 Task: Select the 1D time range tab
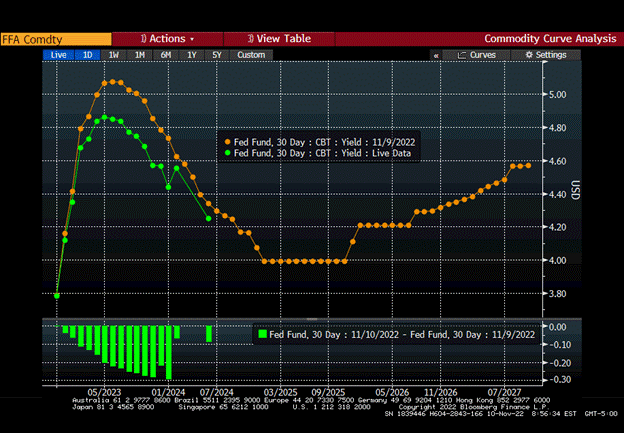coord(86,55)
